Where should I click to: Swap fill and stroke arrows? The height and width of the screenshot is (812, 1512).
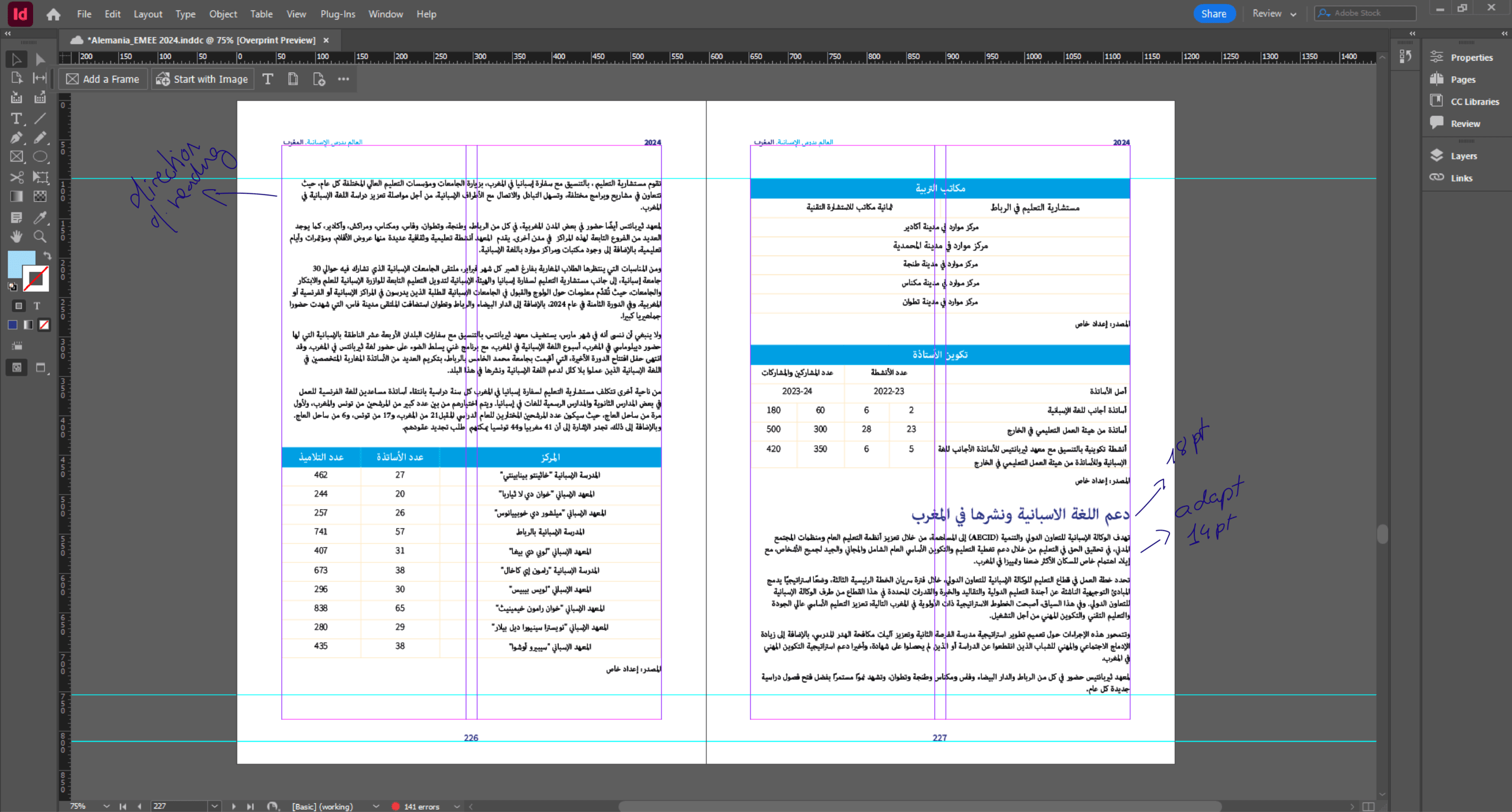pos(47,255)
